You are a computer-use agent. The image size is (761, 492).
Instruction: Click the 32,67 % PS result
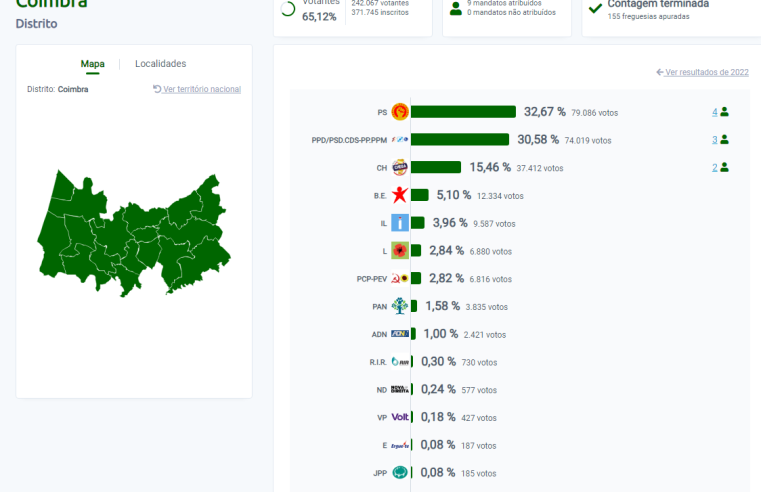pyautogui.click(x=545, y=112)
